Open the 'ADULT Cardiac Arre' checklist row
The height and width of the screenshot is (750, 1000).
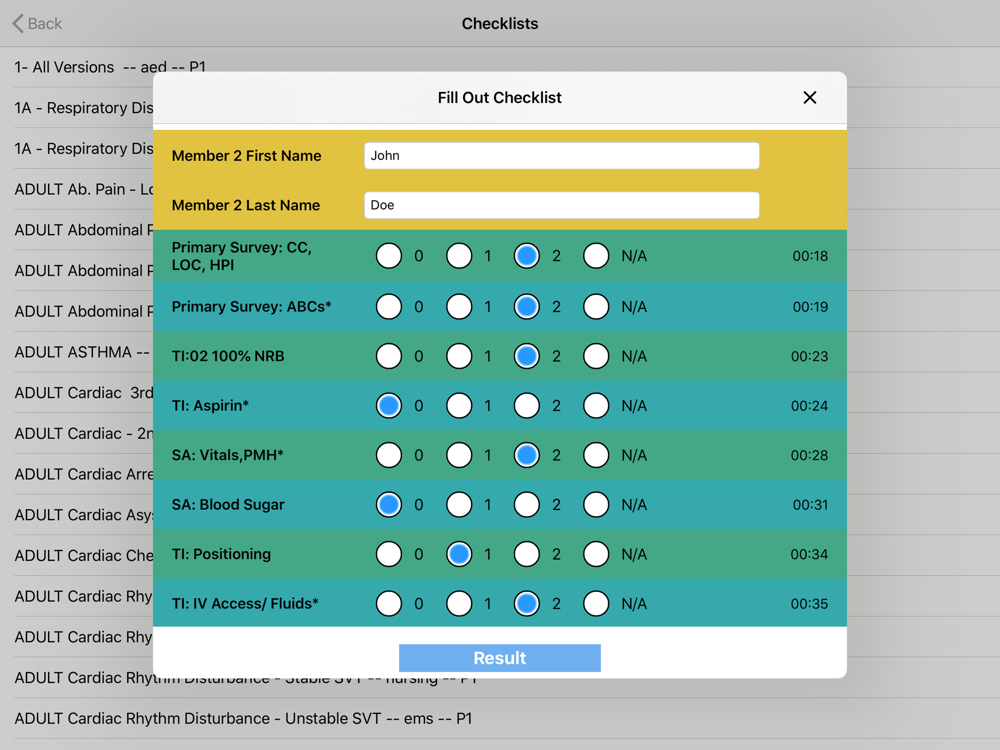click(83, 474)
